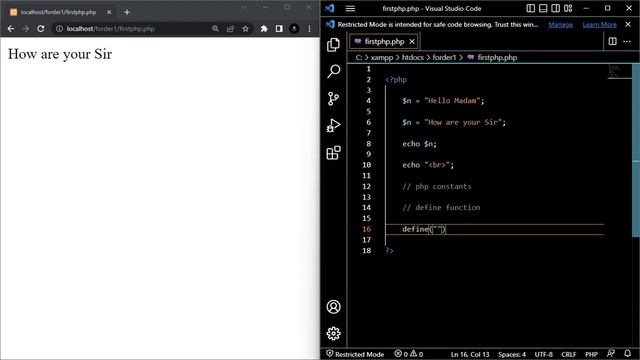Viewport: 640px width, 360px height.
Task: Place the cursor inside the define() quotes
Action: pyautogui.click(x=438, y=229)
